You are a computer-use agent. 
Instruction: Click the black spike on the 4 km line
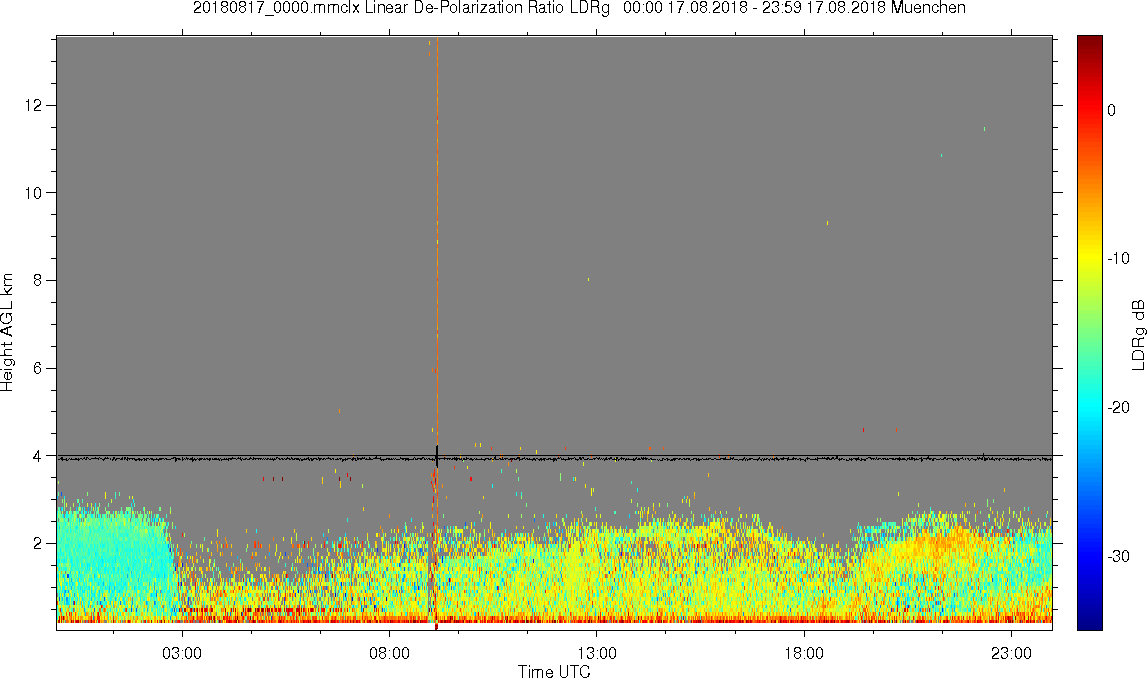437,456
